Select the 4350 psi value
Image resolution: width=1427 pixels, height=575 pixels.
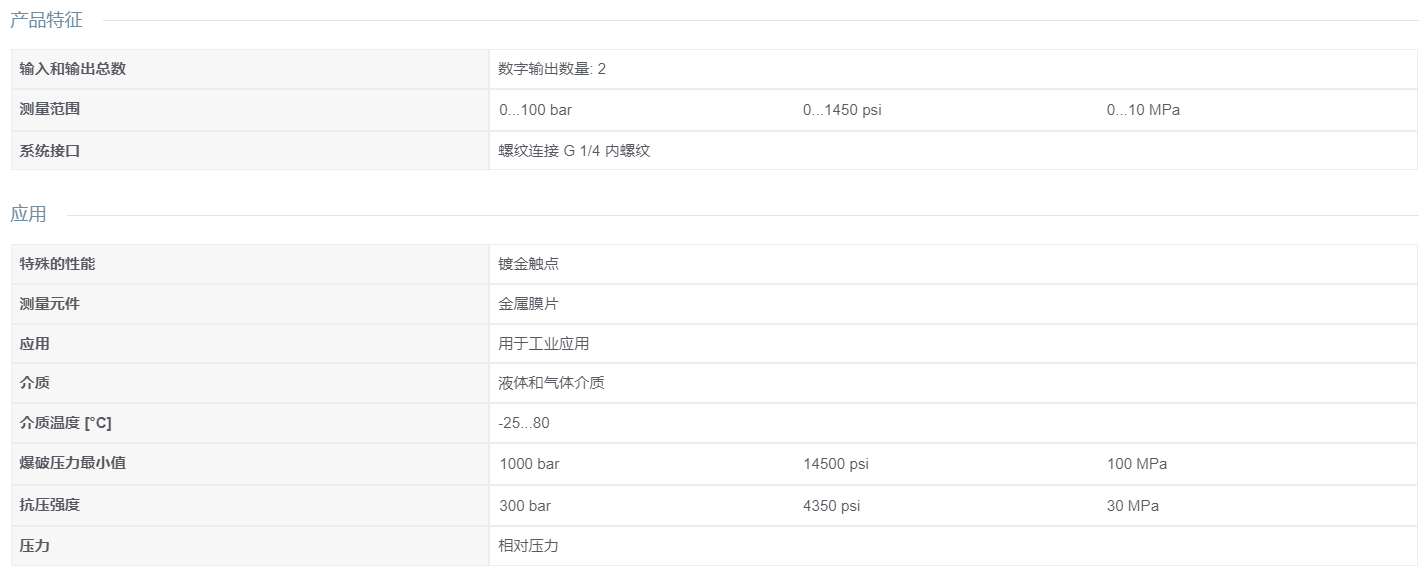[x=832, y=506]
